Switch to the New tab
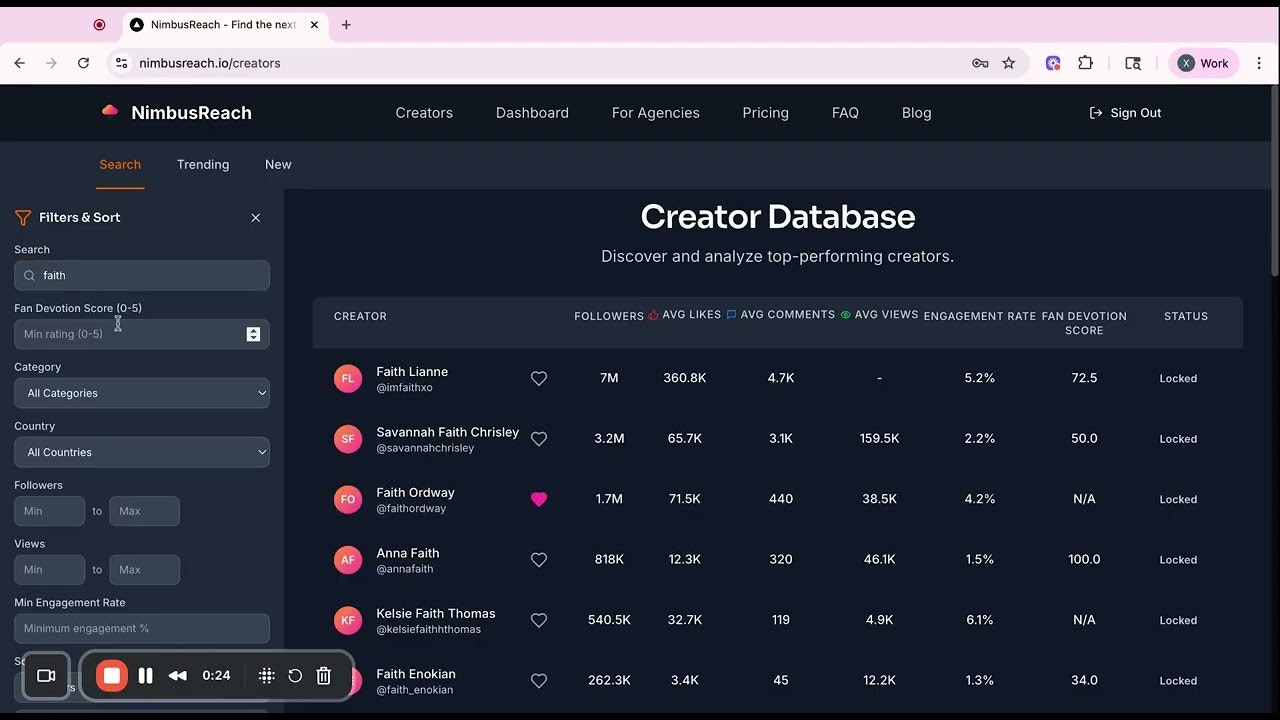This screenshot has width=1280, height=720. 278,164
